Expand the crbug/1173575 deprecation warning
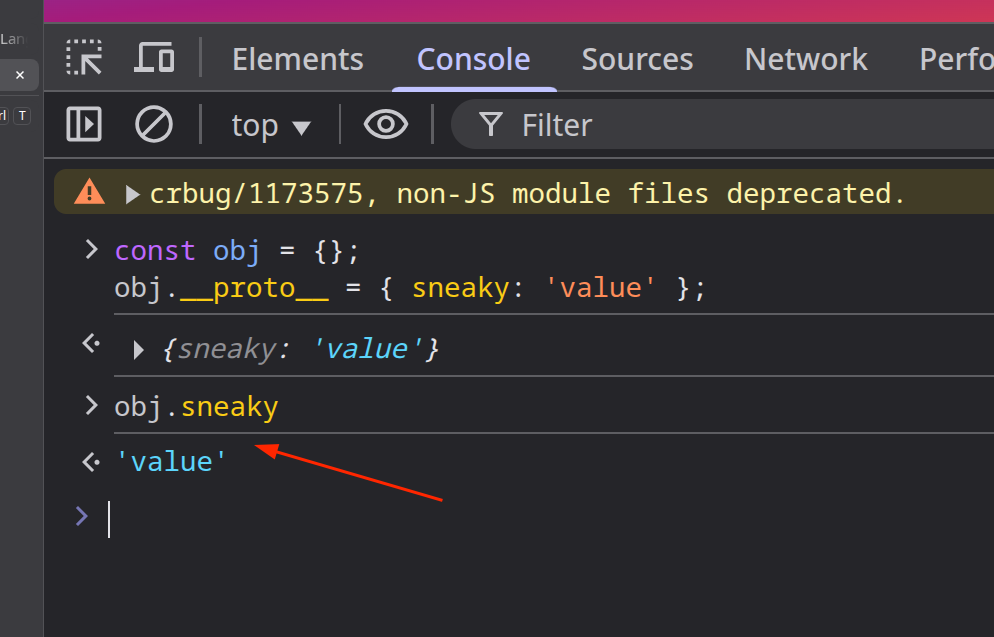This screenshot has height=637, width=994. tap(131, 193)
